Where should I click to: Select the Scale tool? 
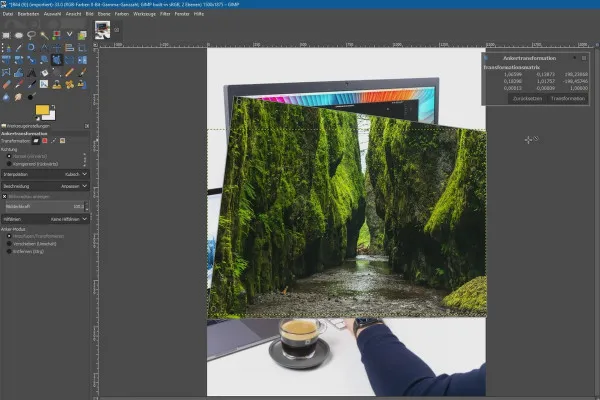pos(31,60)
